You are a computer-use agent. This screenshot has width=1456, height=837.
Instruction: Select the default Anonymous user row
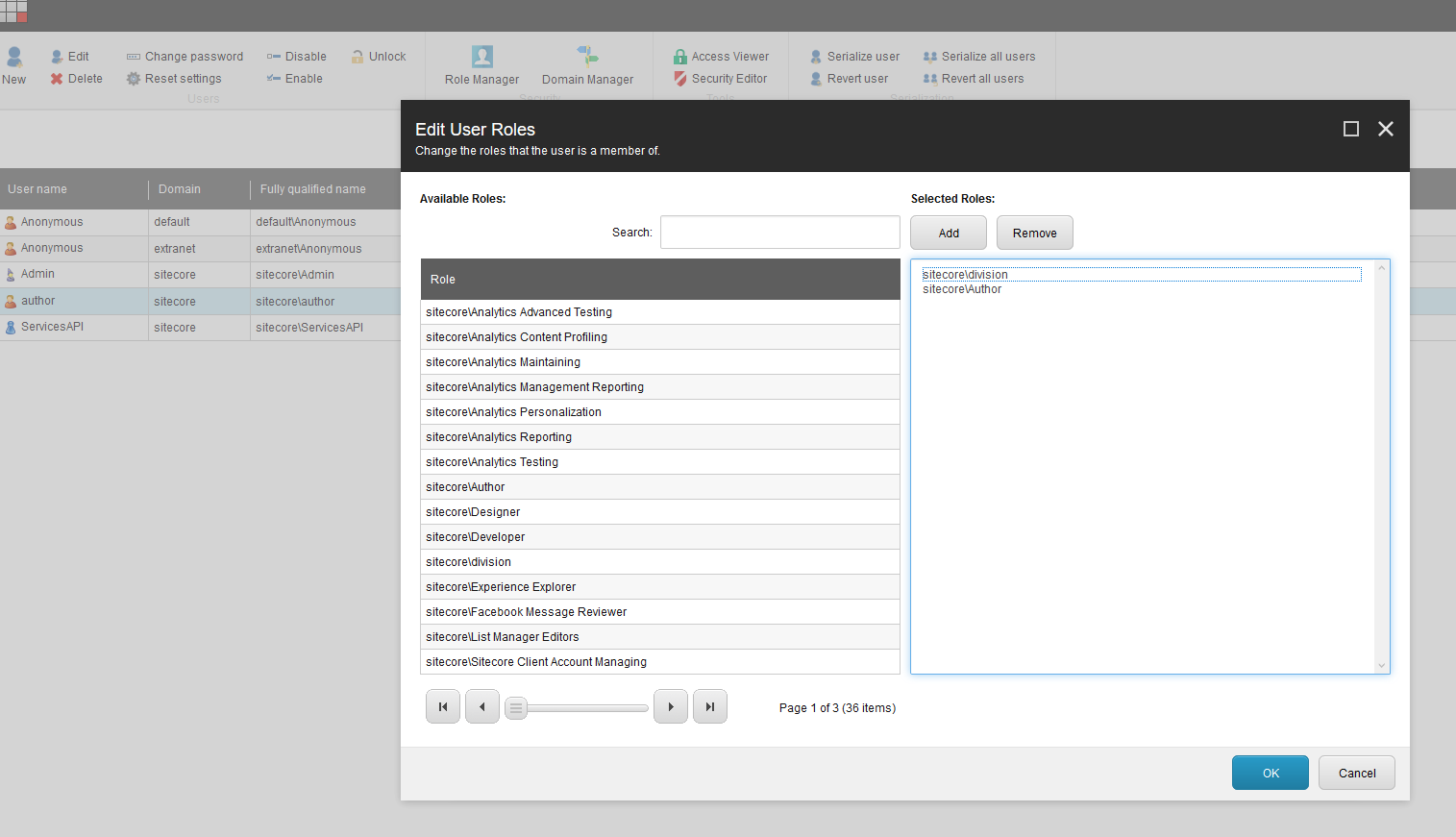coord(200,222)
